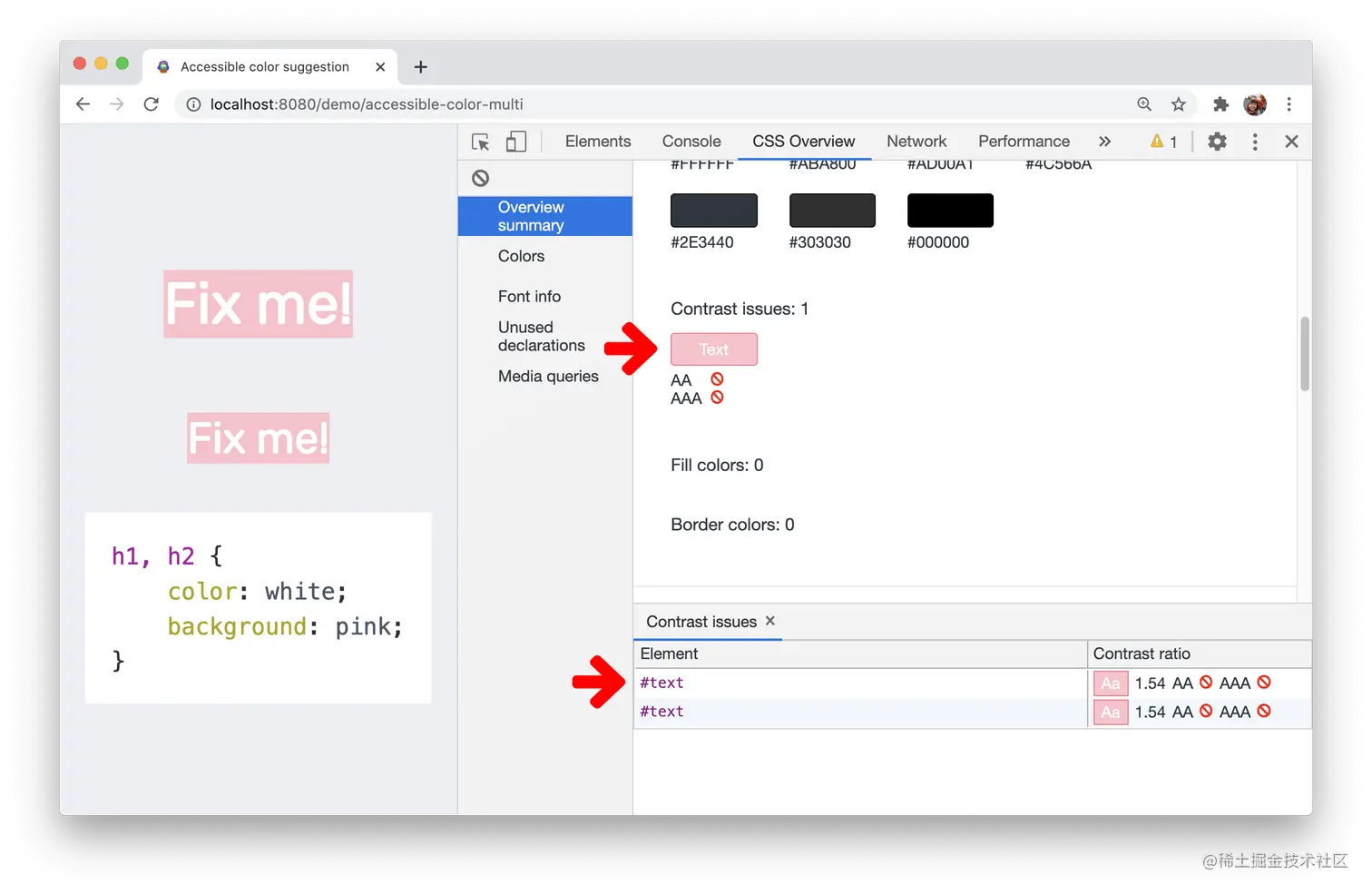The height and width of the screenshot is (894, 1372).
Task: Select the first #text contrast issue row
Action: coord(662,683)
